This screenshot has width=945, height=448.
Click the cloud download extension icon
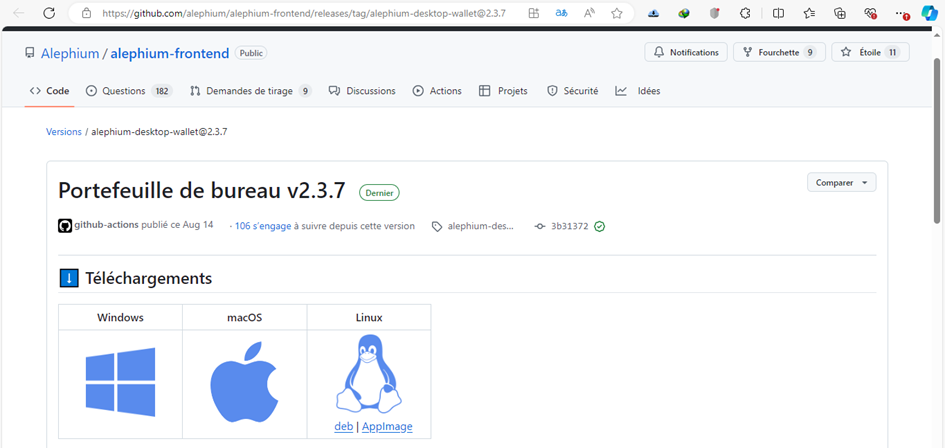click(x=653, y=13)
